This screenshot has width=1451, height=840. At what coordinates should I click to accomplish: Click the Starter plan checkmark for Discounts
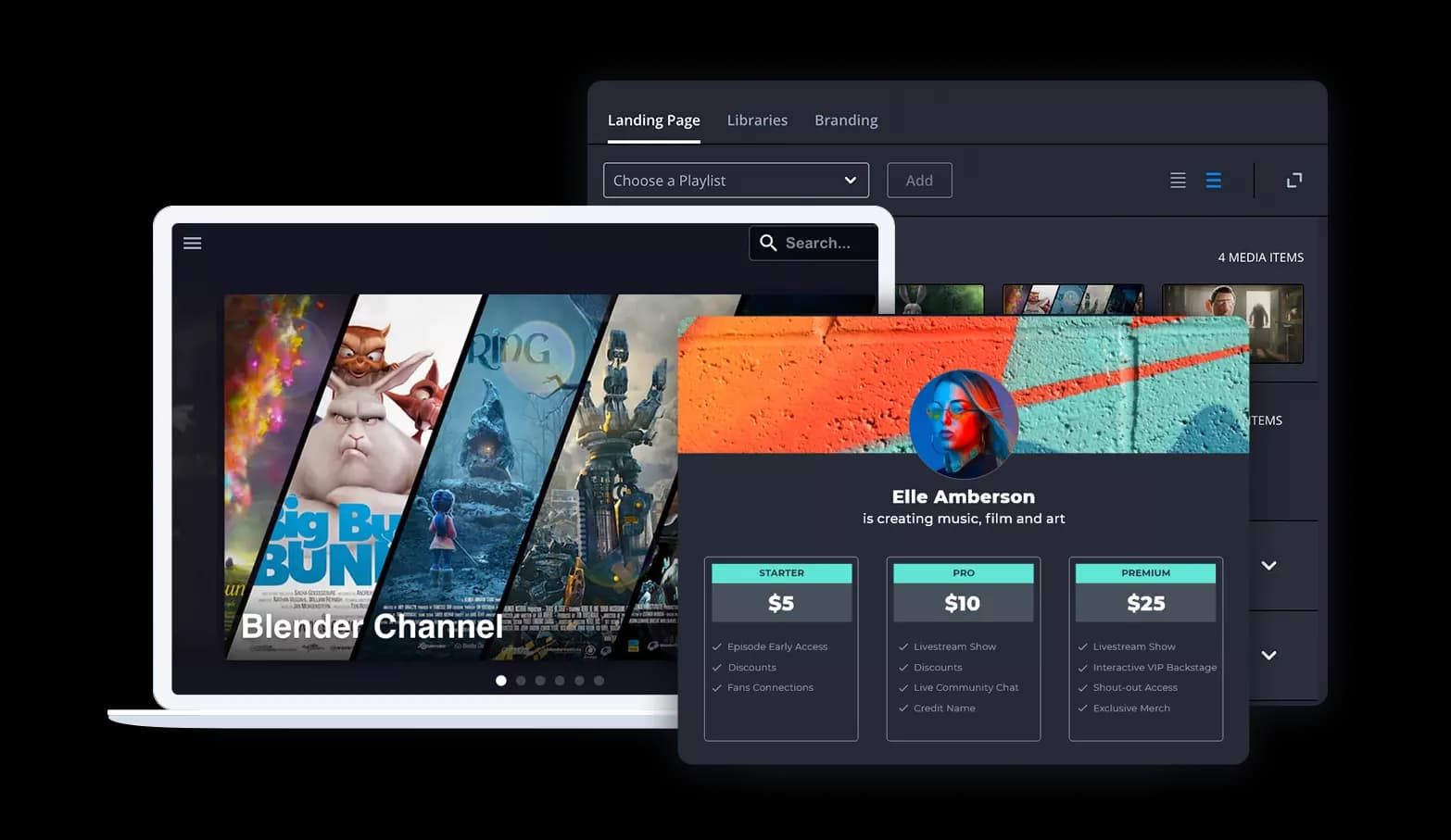pyautogui.click(x=716, y=667)
